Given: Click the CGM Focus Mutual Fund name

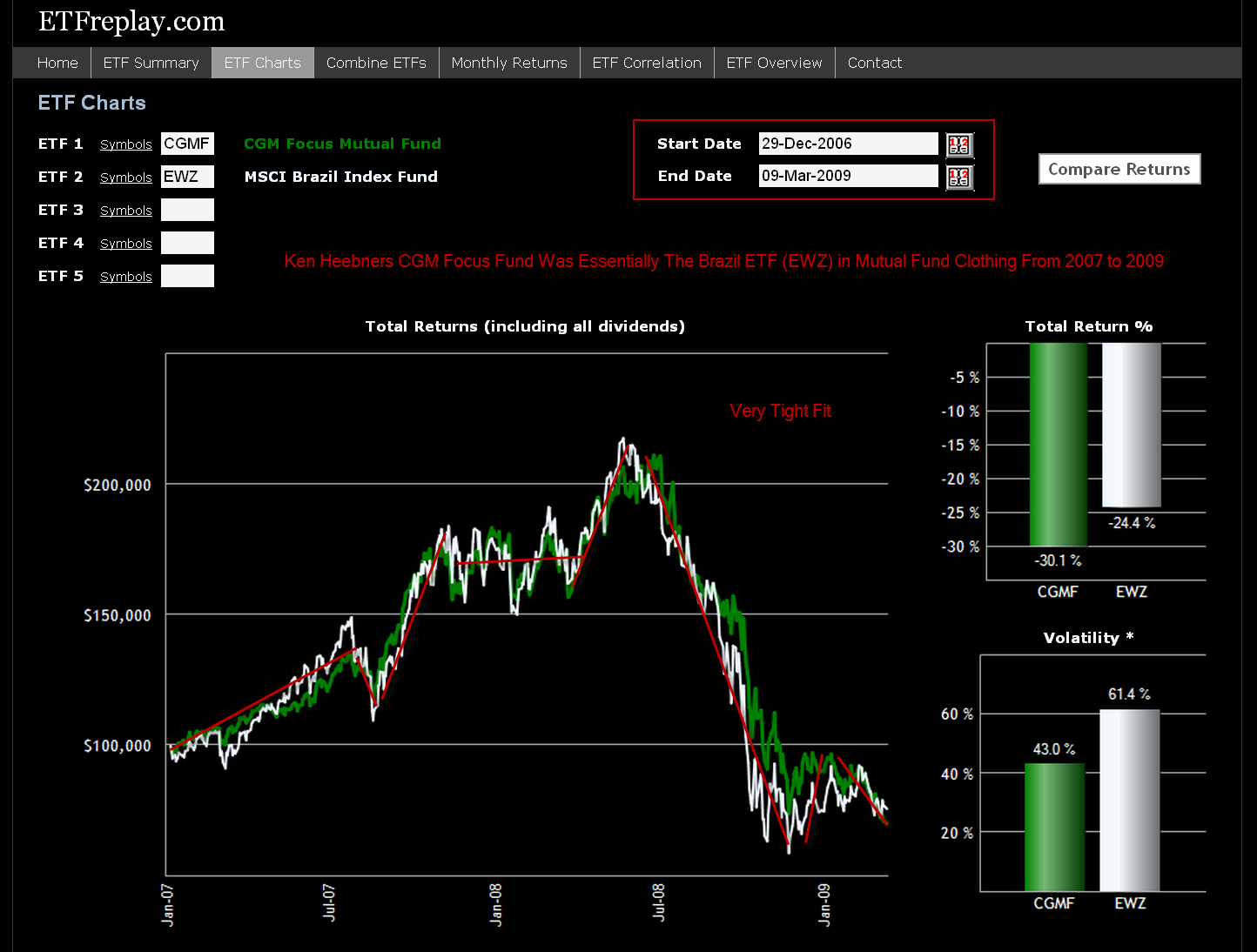Looking at the screenshot, I should point(342,144).
